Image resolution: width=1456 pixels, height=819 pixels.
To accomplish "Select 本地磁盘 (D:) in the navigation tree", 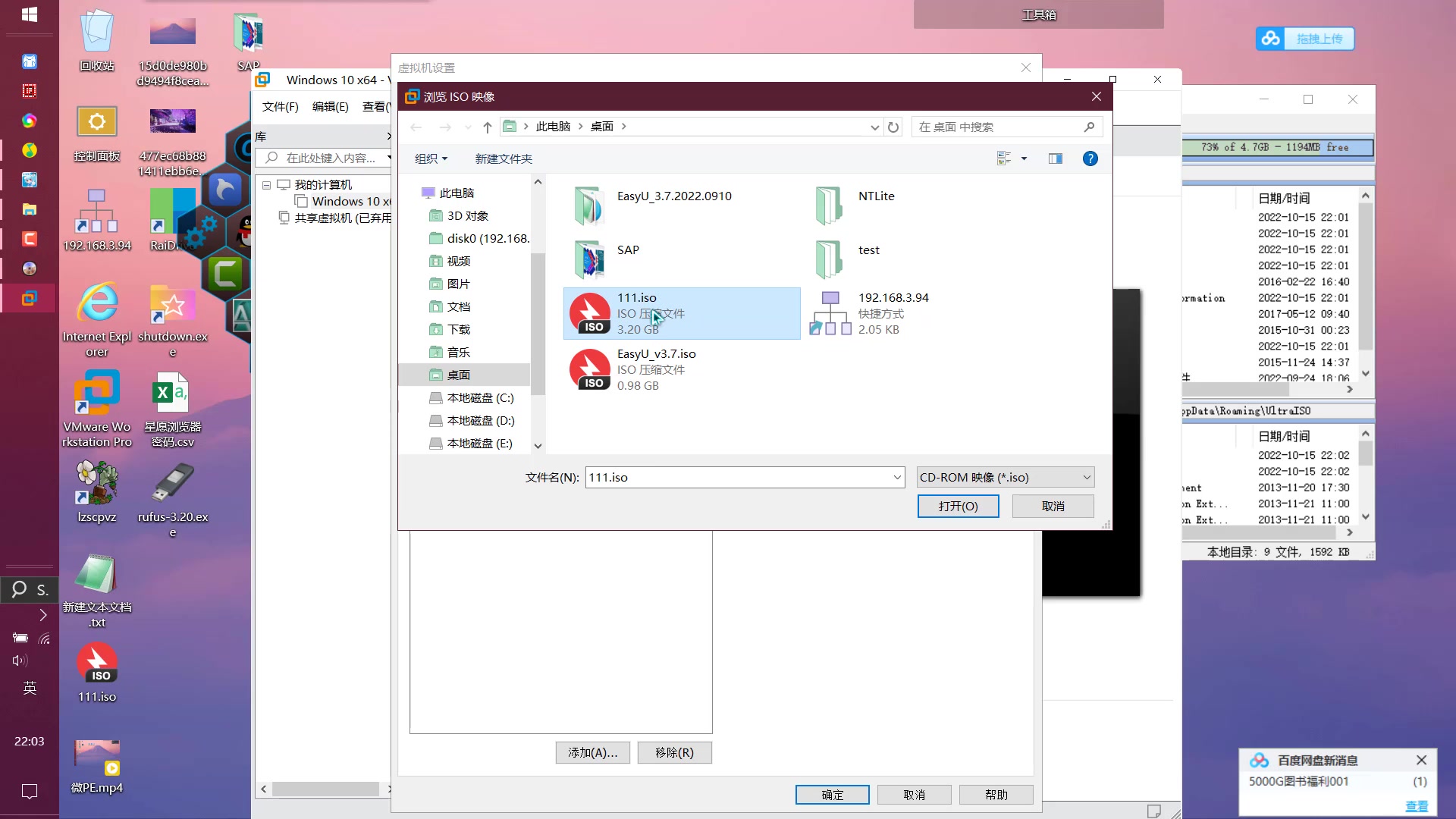I will tap(472, 420).
